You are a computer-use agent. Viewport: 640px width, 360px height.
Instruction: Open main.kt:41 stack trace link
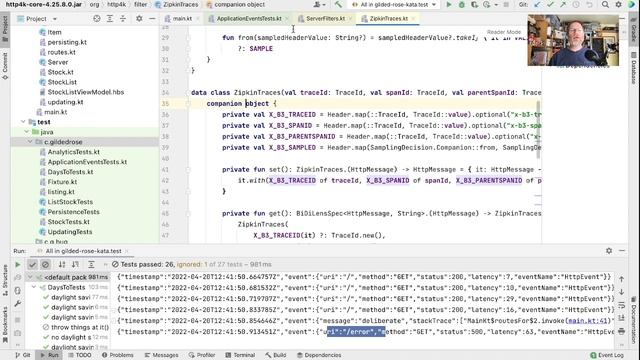[588, 321]
